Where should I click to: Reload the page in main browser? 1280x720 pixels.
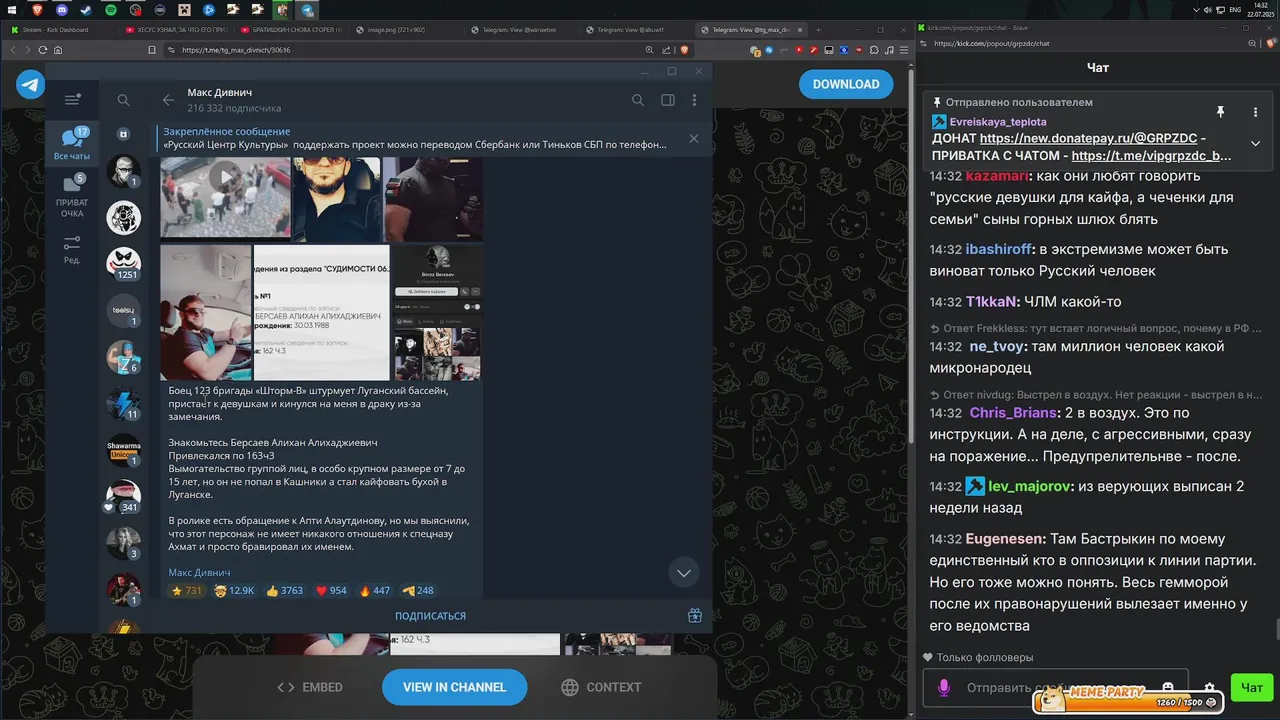click(x=41, y=50)
